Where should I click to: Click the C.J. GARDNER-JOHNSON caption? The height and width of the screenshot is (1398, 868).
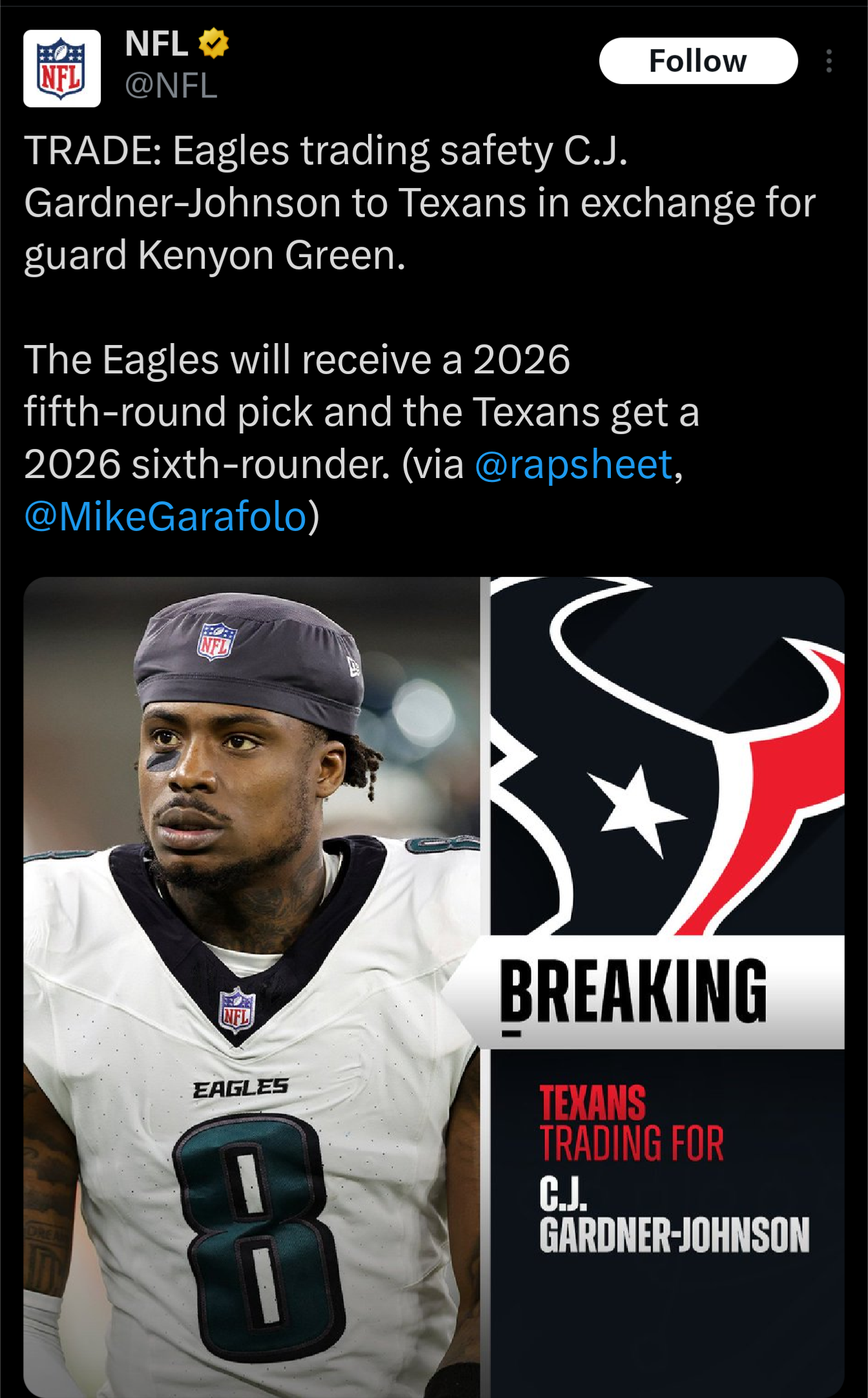pyautogui.click(x=674, y=1216)
